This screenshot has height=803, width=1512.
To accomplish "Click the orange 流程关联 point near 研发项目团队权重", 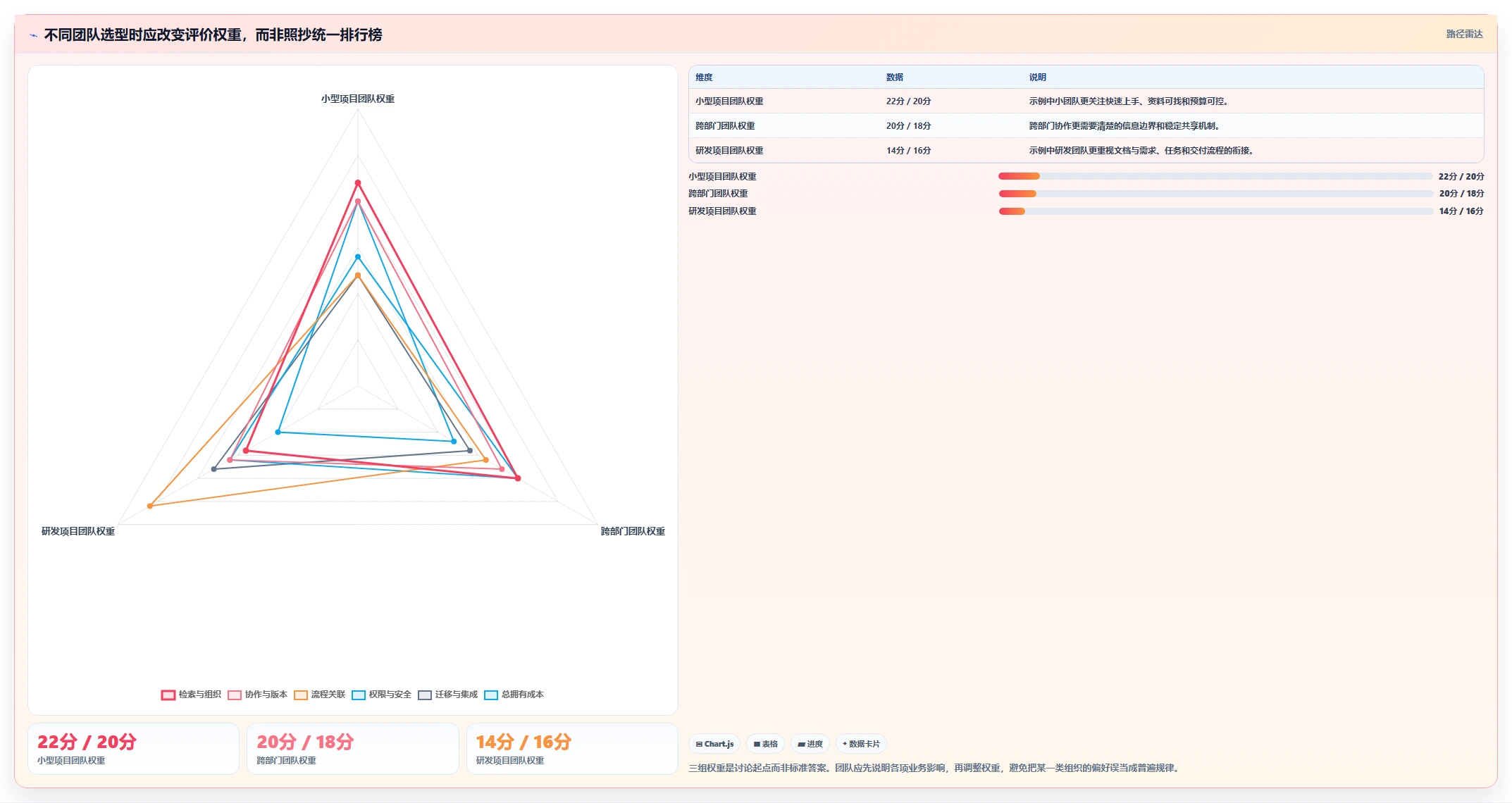I will 149,506.
